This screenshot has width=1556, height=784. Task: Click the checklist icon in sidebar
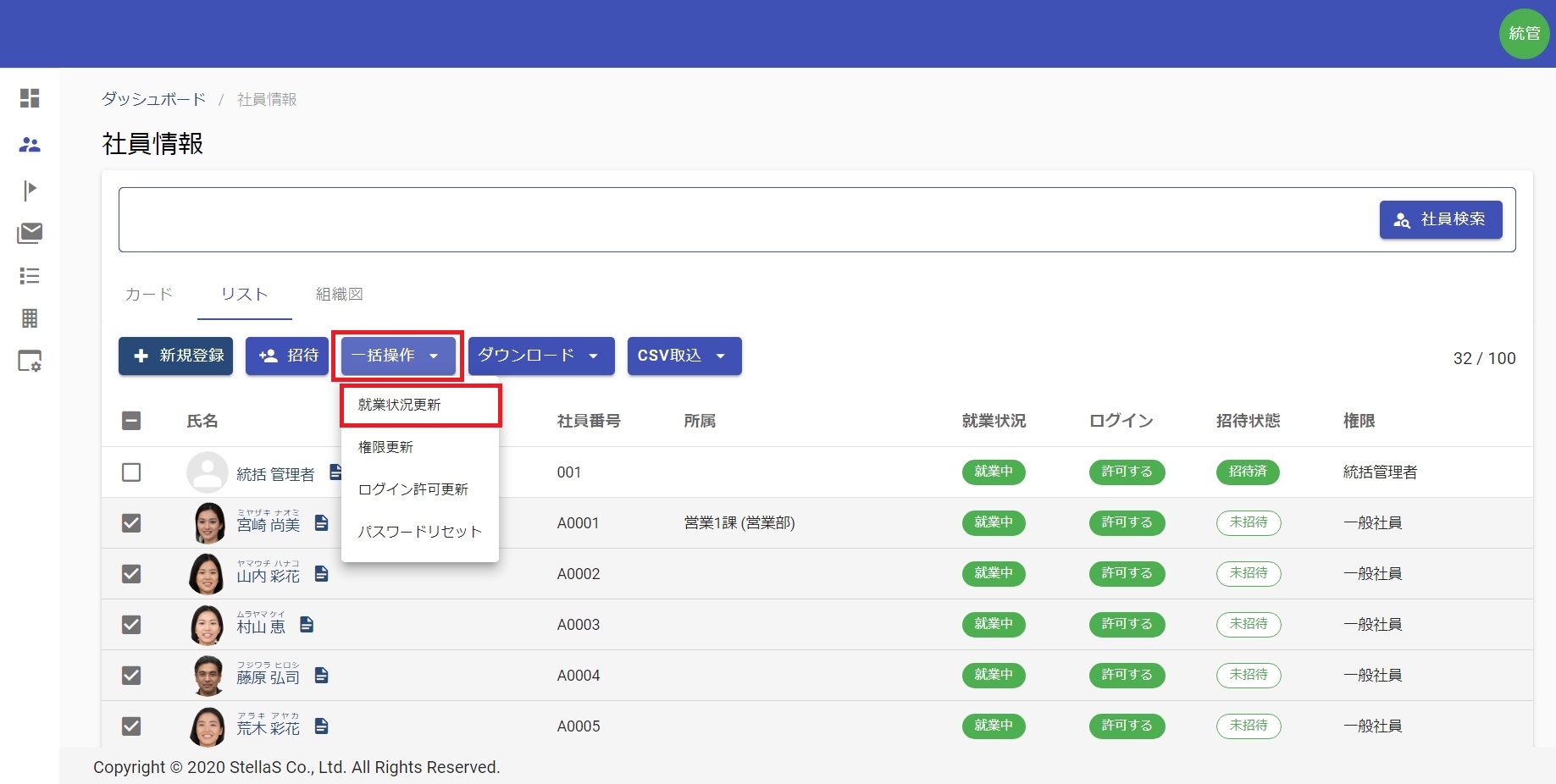[x=30, y=275]
